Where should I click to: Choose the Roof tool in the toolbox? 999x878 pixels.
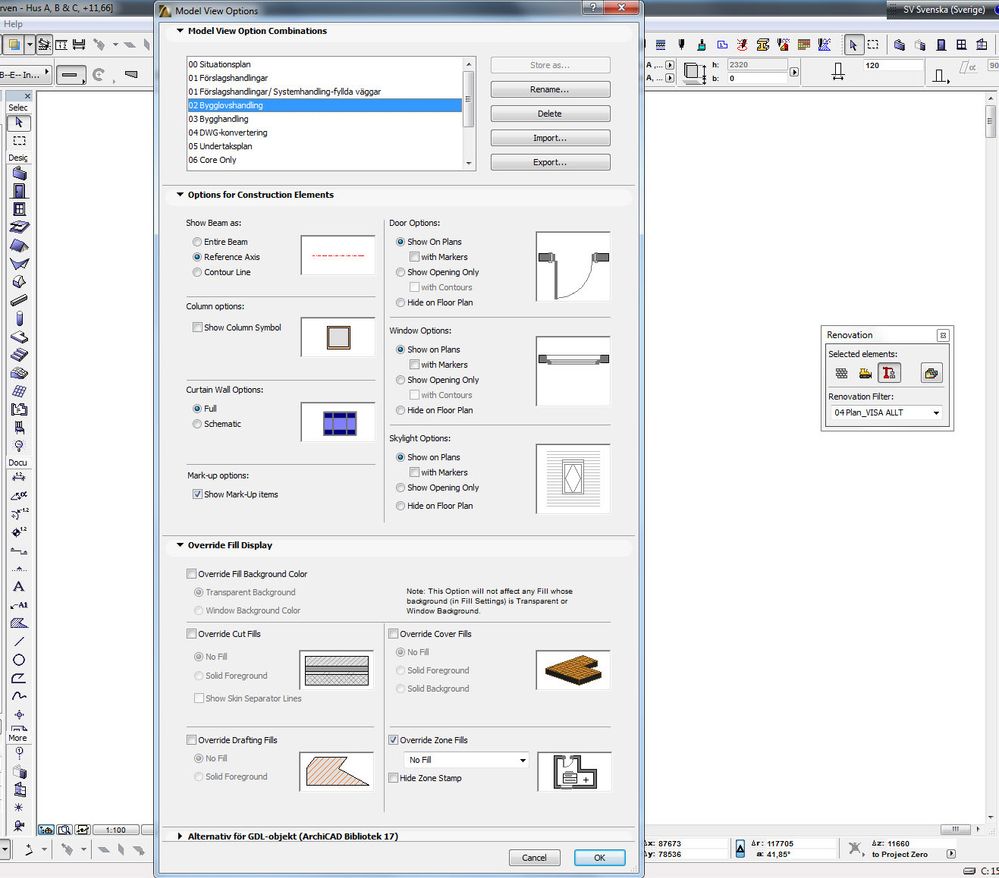(19, 245)
